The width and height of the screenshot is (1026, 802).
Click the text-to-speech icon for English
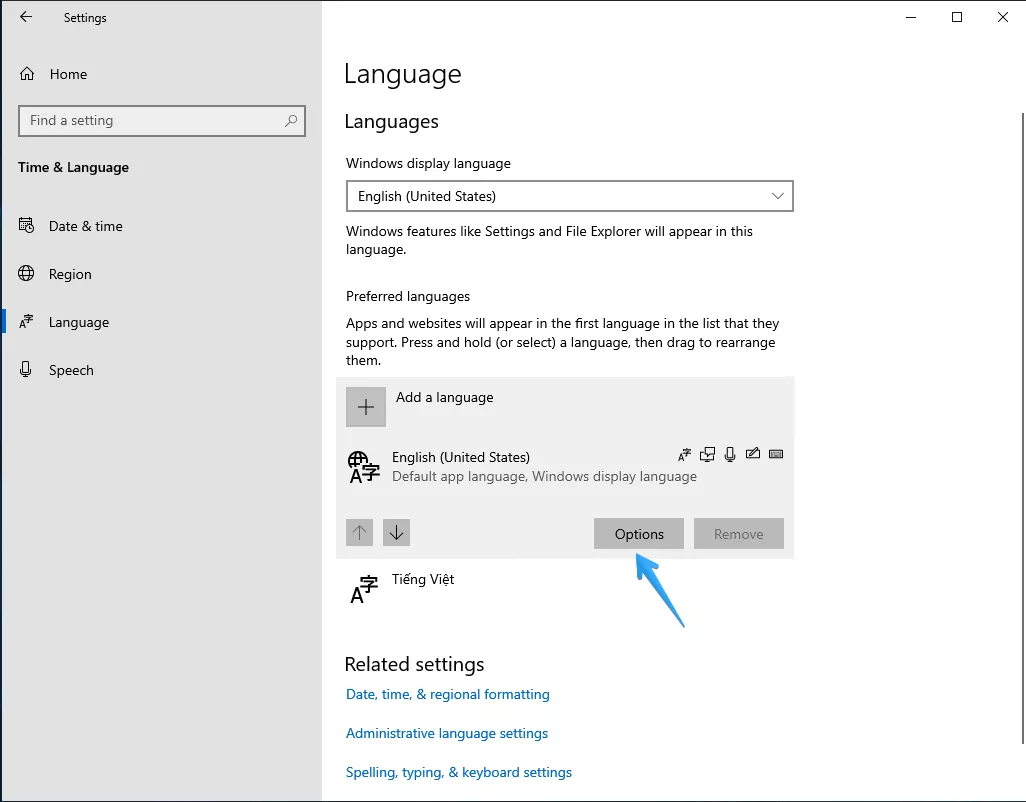tap(707, 455)
